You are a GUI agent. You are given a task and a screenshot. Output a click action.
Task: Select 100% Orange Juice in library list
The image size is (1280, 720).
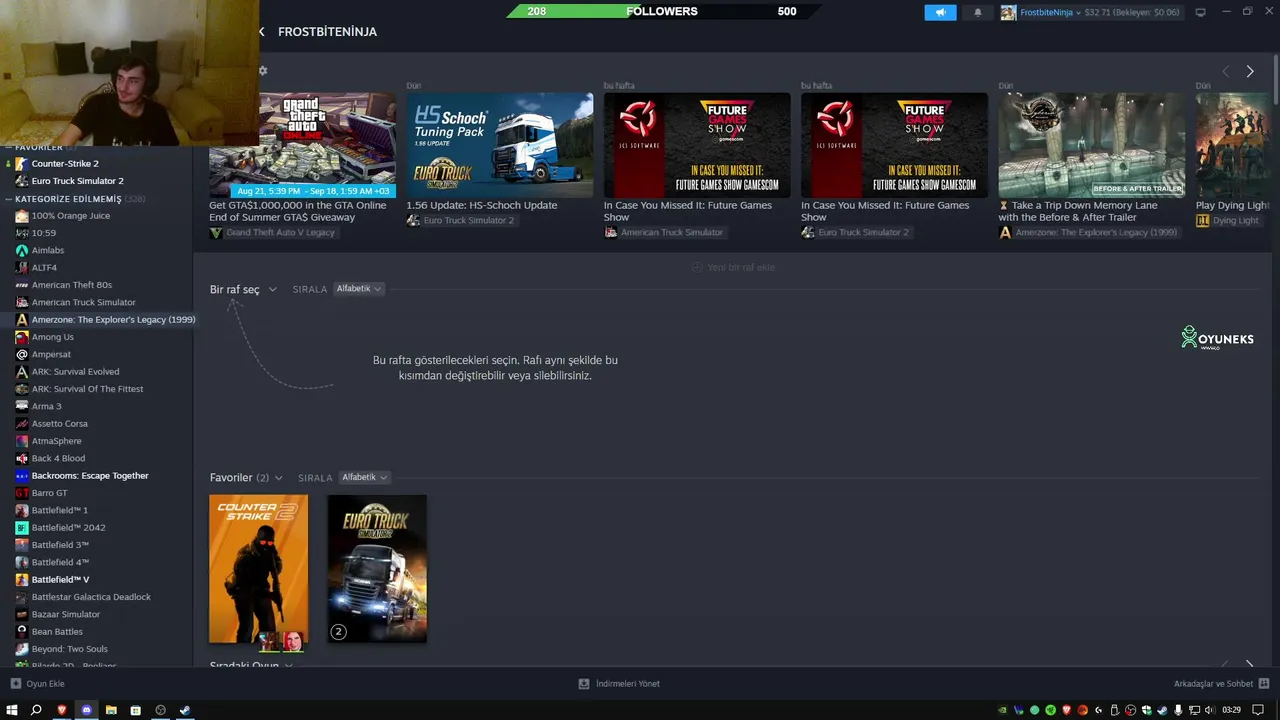pyautogui.click(x=71, y=216)
